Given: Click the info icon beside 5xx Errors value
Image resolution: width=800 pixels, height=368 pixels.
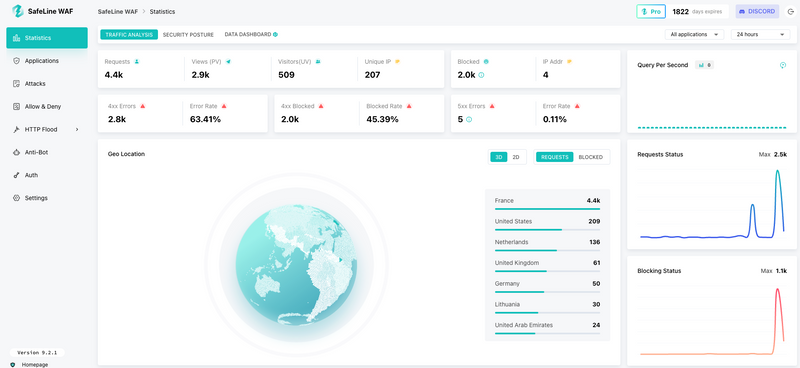Looking at the screenshot, I should (x=469, y=119).
